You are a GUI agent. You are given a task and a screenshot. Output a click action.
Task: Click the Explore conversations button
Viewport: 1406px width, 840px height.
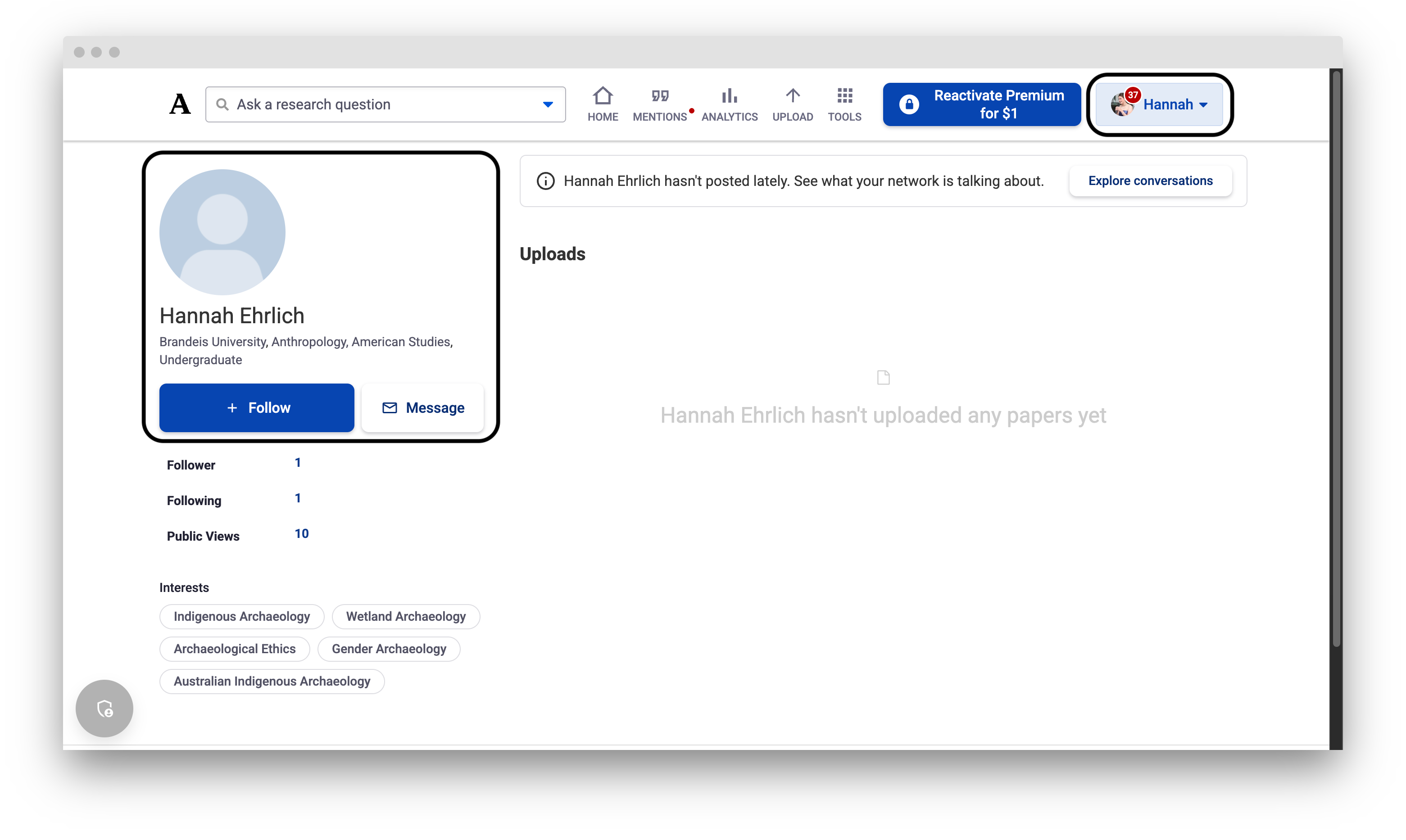point(1150,181)
